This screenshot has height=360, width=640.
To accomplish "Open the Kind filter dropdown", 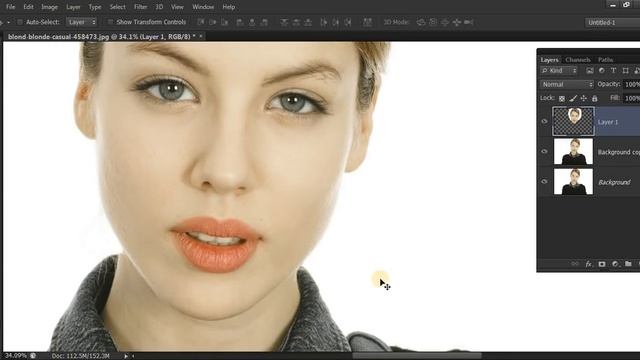I will 559,71.
